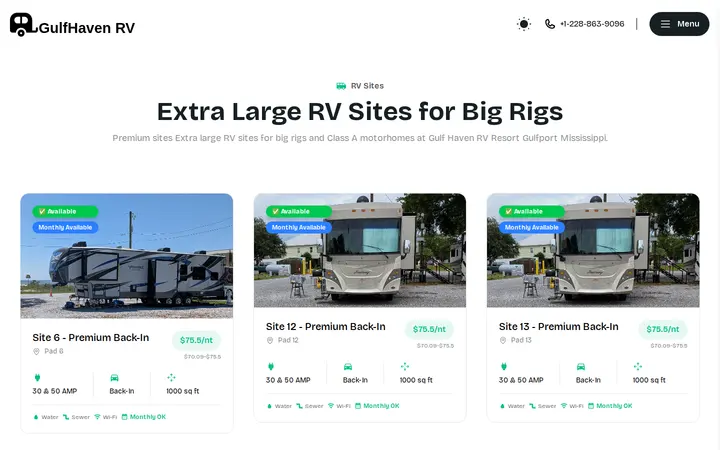Click the Wi-Fi icon on Site 6 card
This screenshot has width=720, height=450.
coord(97,417)
